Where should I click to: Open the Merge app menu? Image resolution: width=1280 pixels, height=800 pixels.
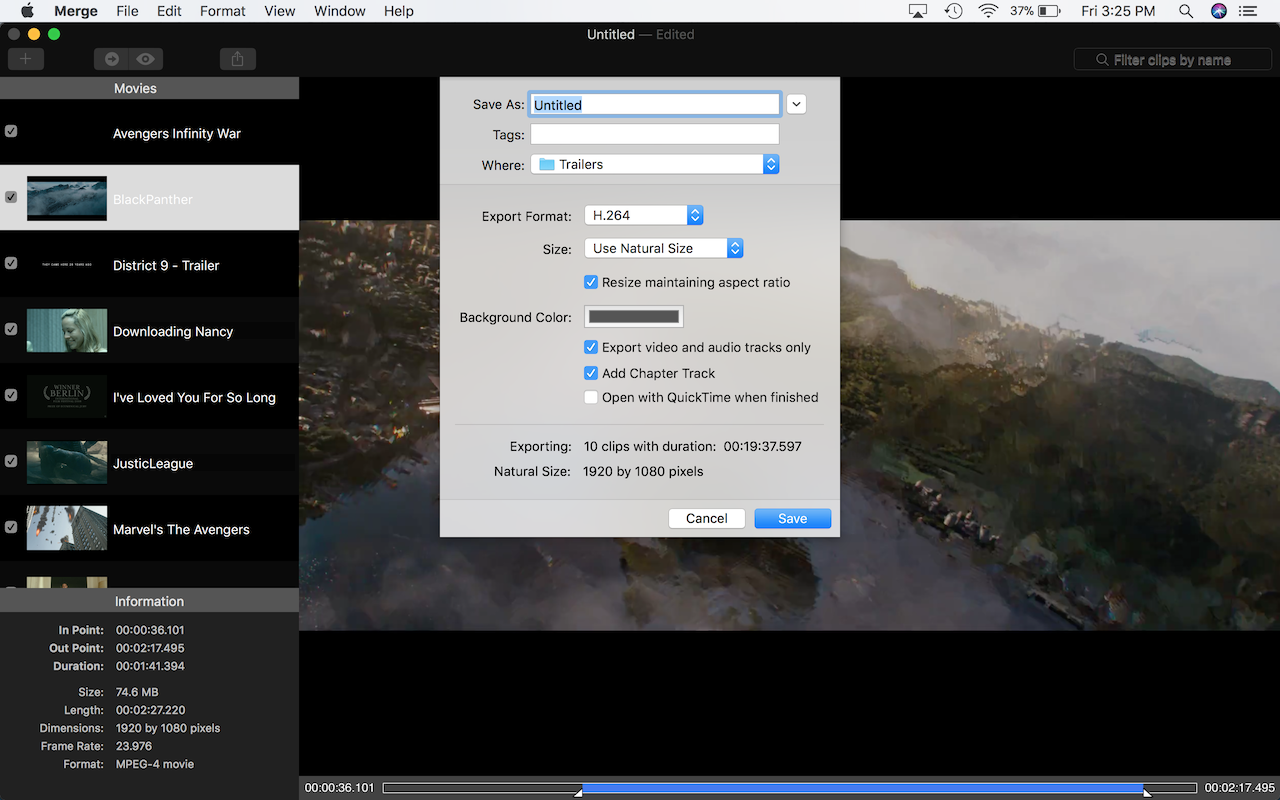pyautogui.click(x=76, y=11)
